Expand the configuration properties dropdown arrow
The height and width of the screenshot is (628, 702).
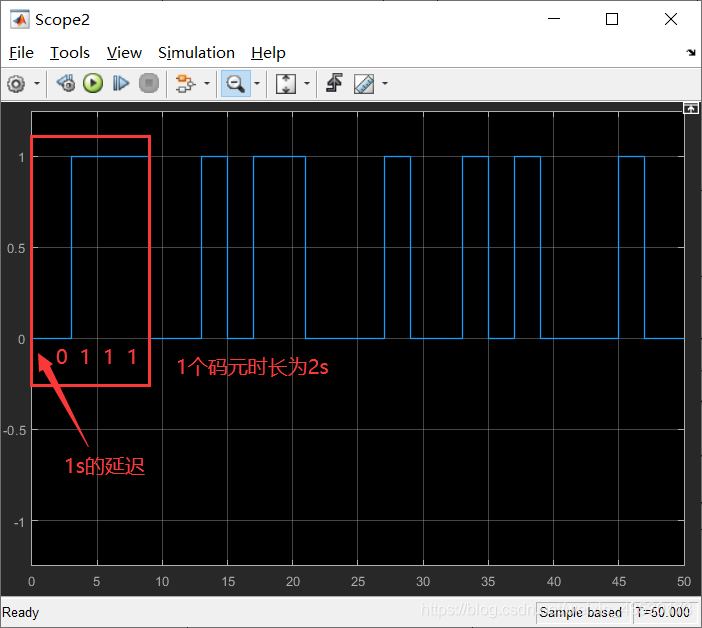pos(37,83)
